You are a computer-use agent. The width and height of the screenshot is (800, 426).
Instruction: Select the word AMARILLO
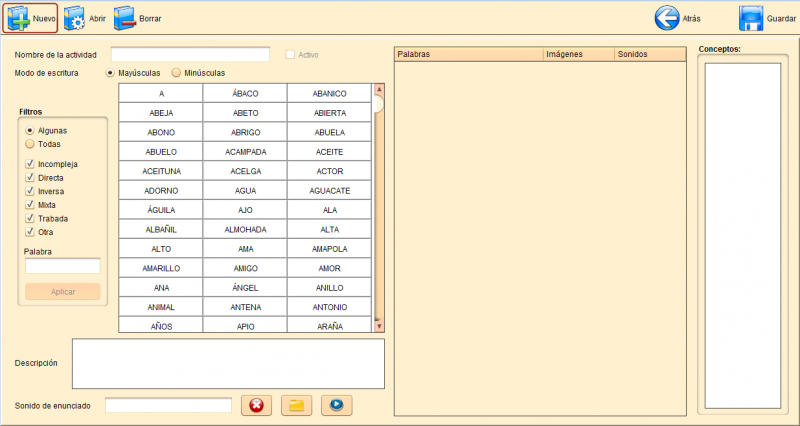161,268
